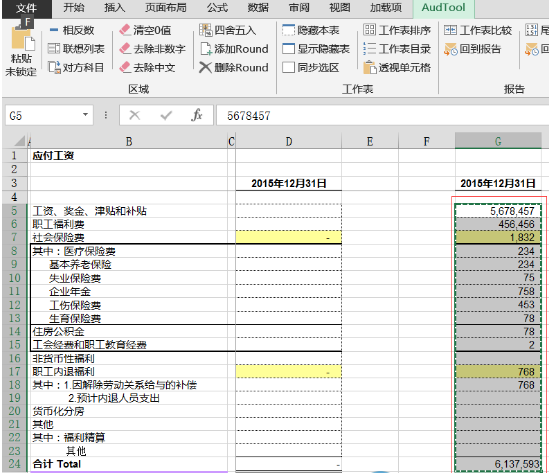This screenshot has width=549, height=473.
Task: Click cell 职工福利费
Action: tap(128, 224)
